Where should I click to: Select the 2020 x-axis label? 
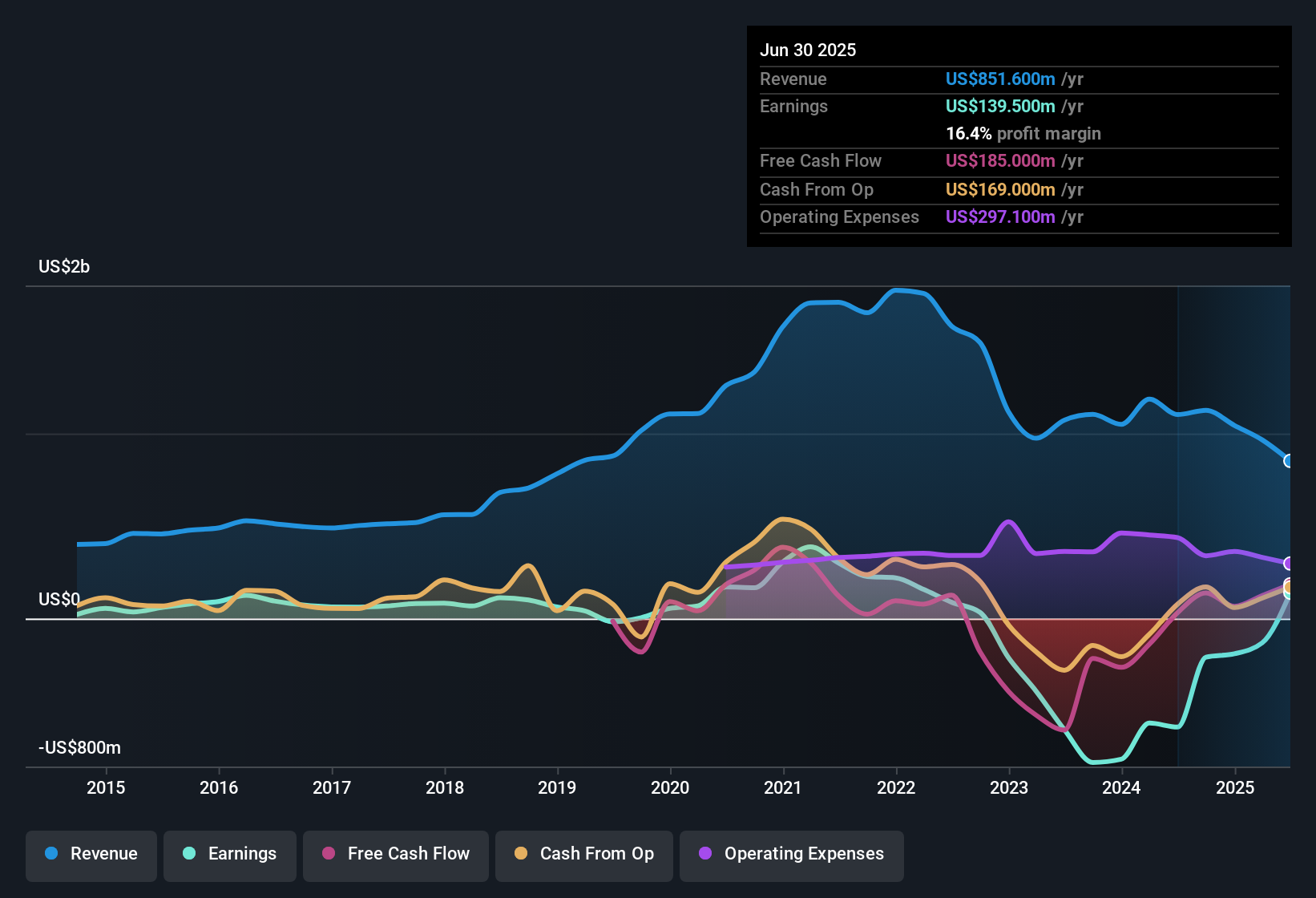670,788
